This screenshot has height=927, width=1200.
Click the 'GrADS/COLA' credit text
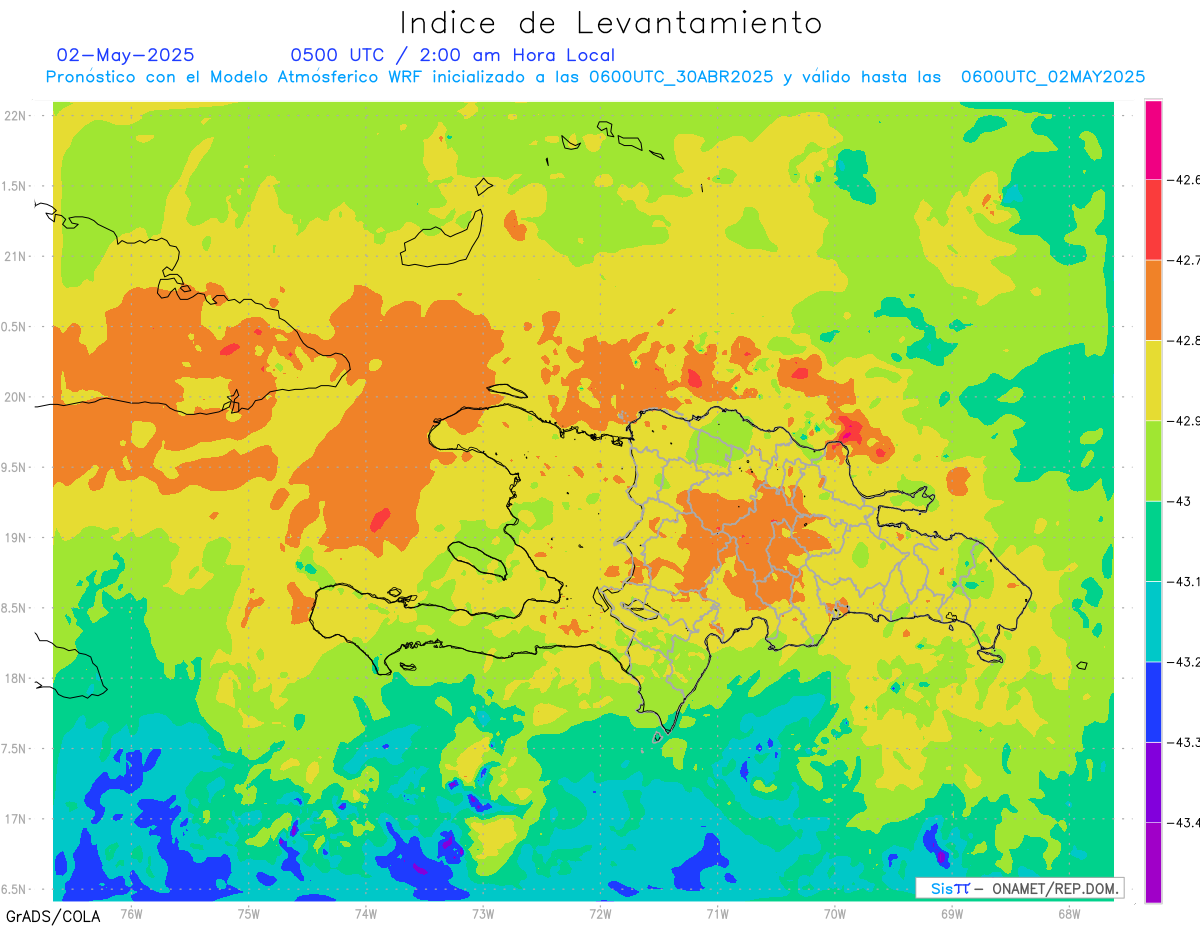coord(53,916)
